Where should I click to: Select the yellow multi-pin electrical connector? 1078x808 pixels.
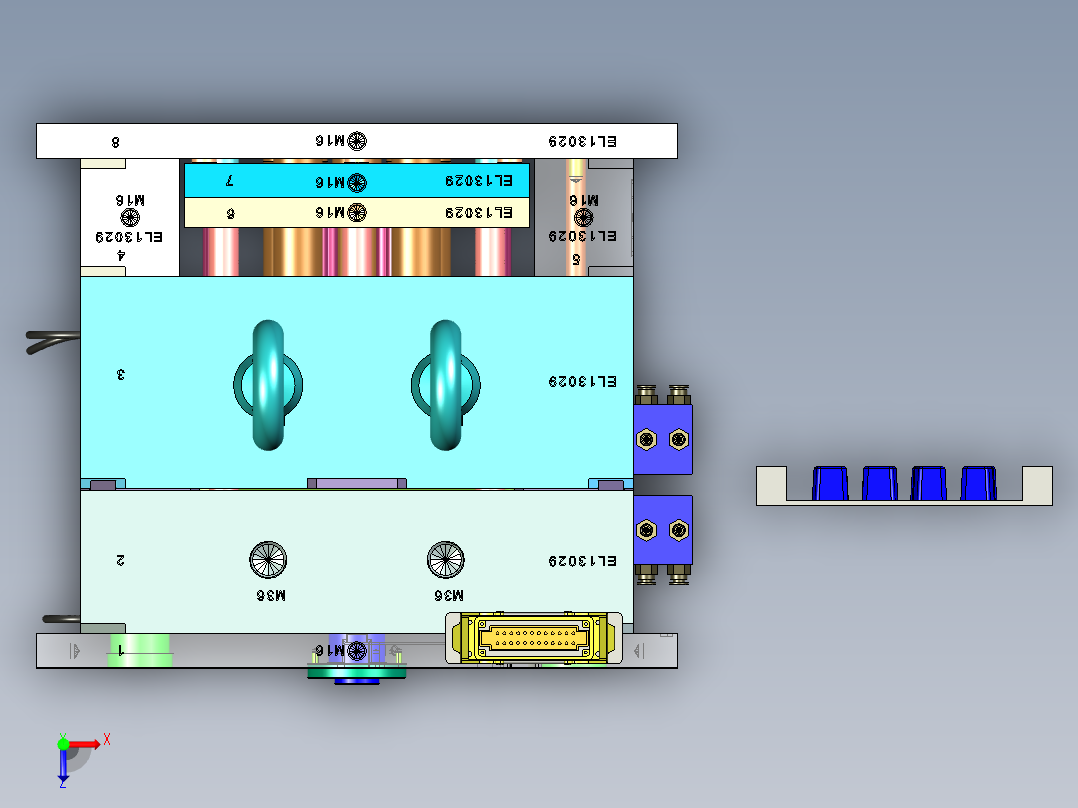(x=534, y=638)
